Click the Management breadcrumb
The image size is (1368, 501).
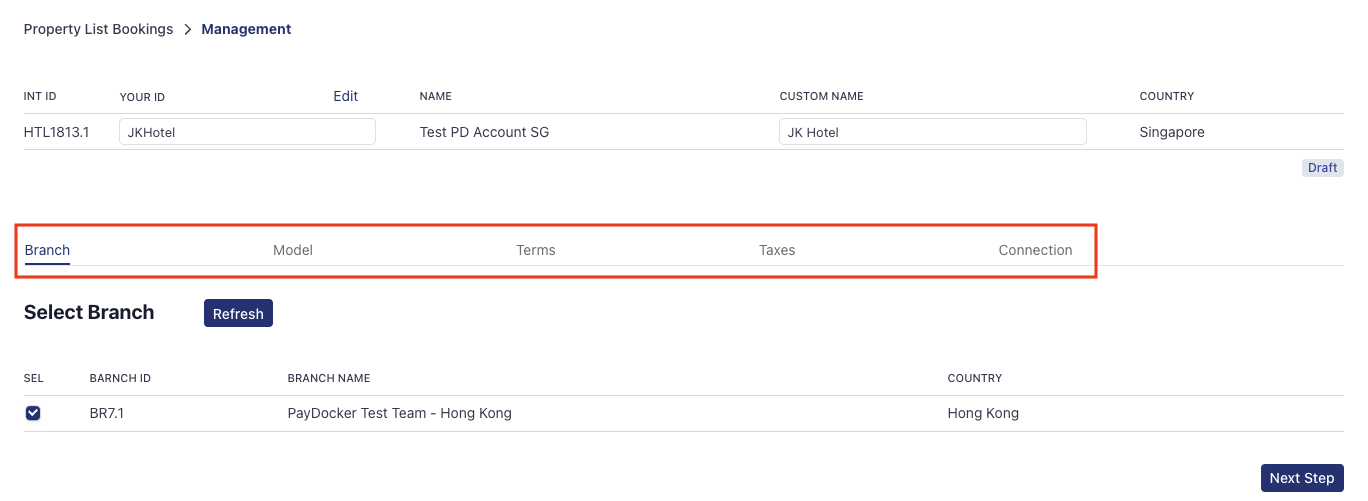[x=246, y=29]
